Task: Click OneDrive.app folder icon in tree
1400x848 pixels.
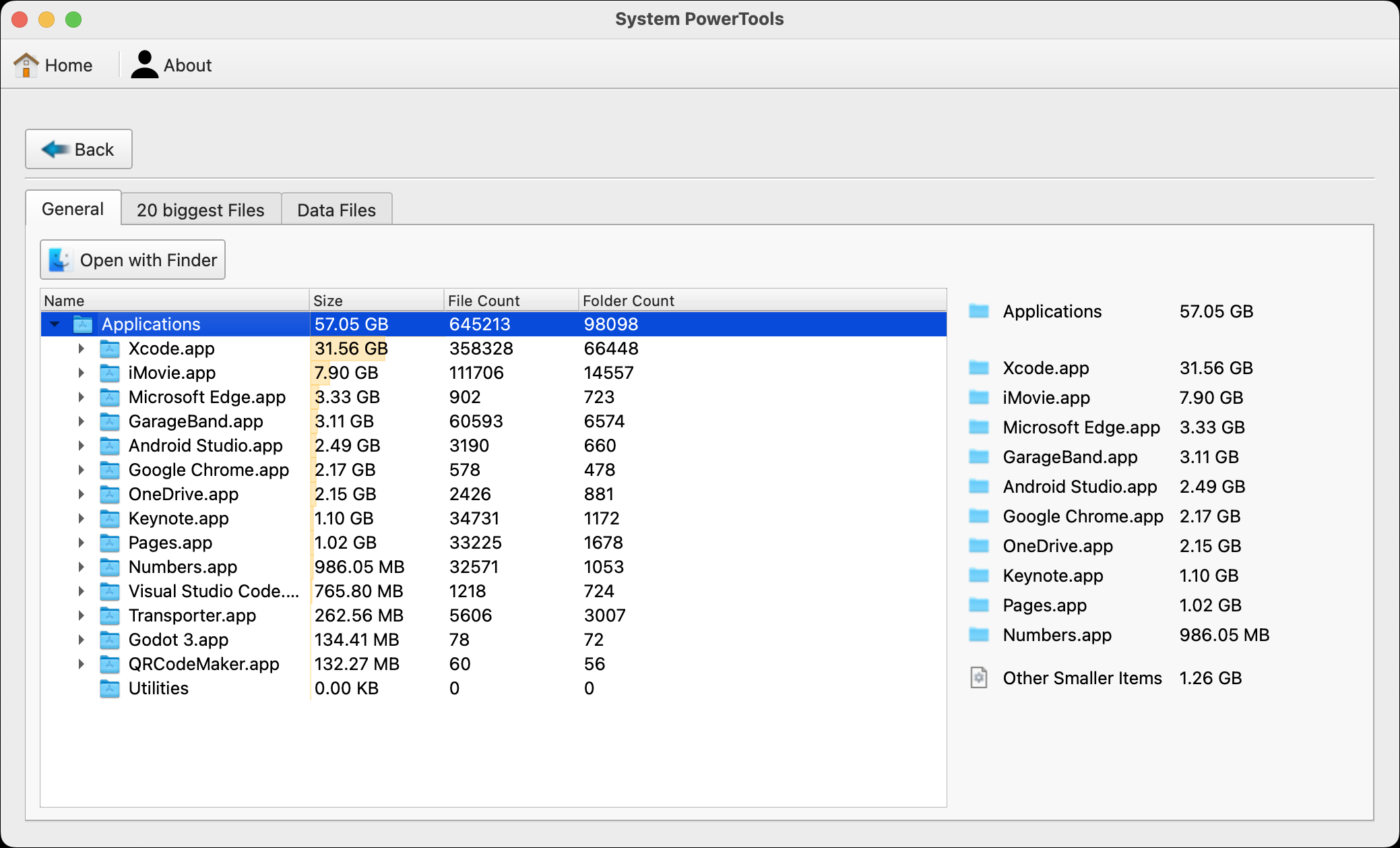Action: (x=110, y=494)
